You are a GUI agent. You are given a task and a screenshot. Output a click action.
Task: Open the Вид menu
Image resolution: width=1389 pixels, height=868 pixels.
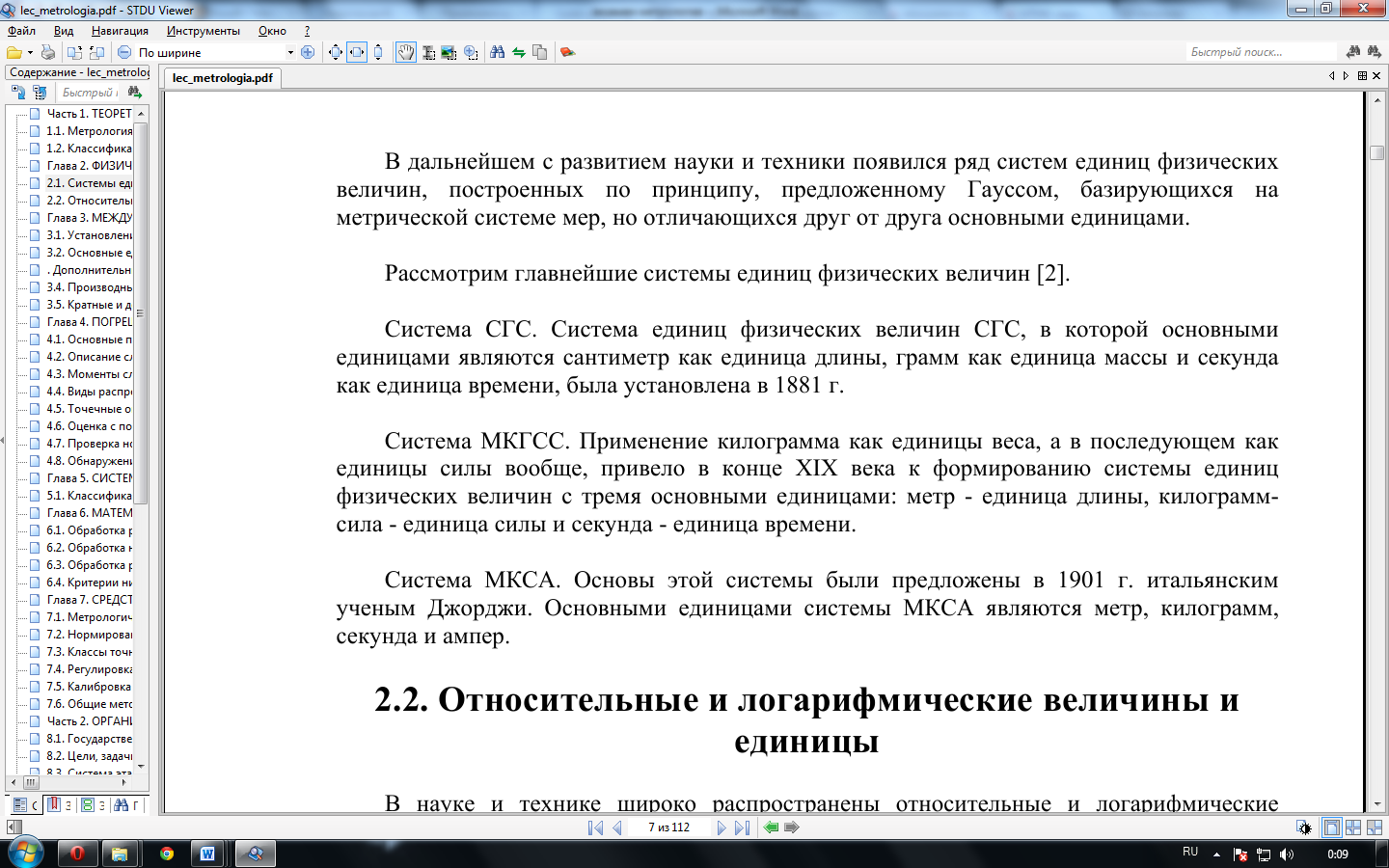click(64, 31)
